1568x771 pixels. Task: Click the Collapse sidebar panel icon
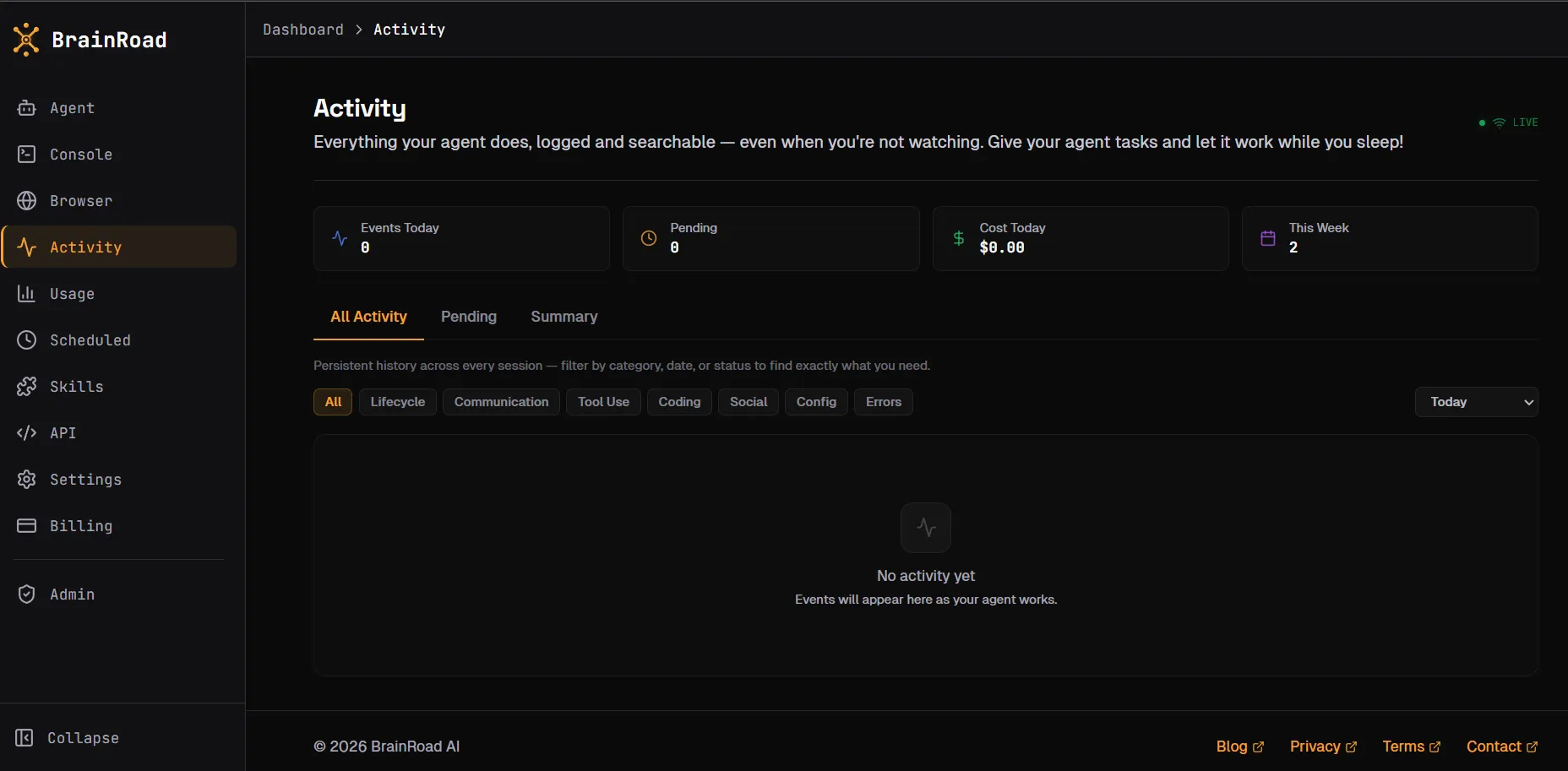tap(24, 738)
